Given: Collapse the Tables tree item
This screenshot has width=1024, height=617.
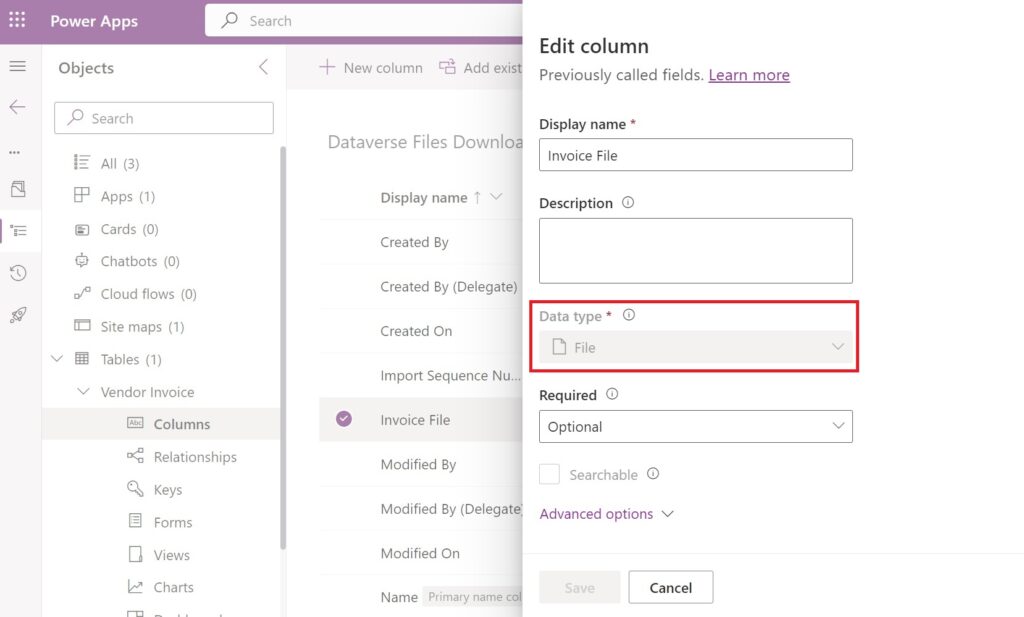Looking at the screenshot, I should [58, 359].
